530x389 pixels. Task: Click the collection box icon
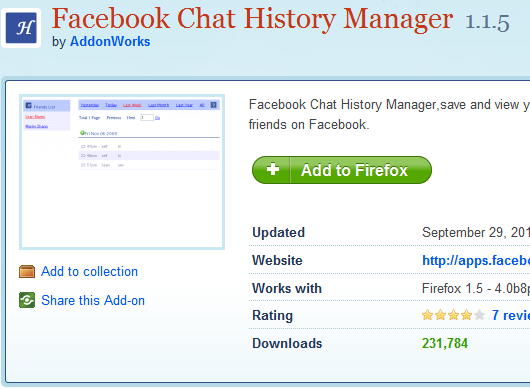[27, 271]
